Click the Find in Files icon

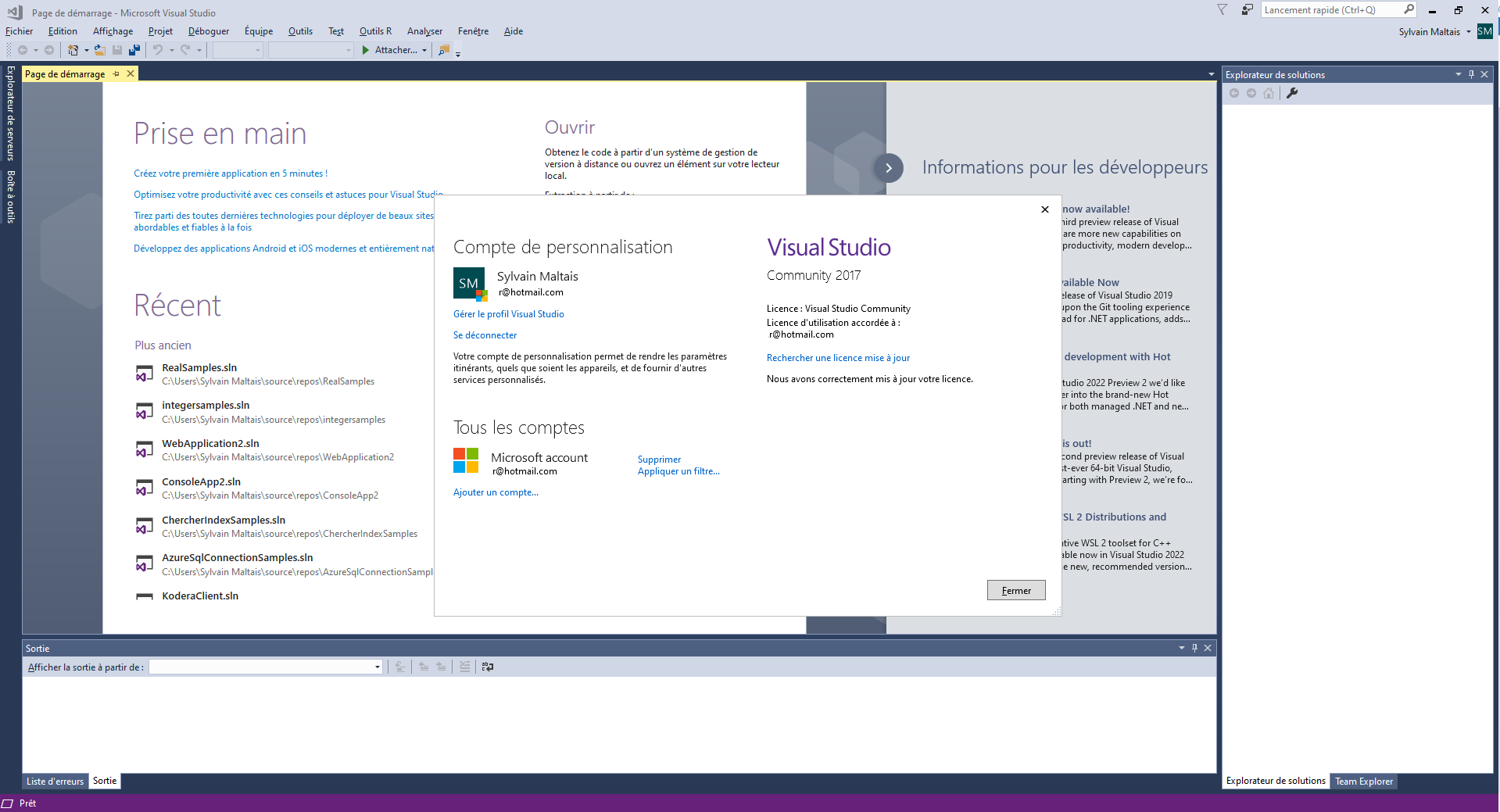pyautogui.click(x=444, y=50)
